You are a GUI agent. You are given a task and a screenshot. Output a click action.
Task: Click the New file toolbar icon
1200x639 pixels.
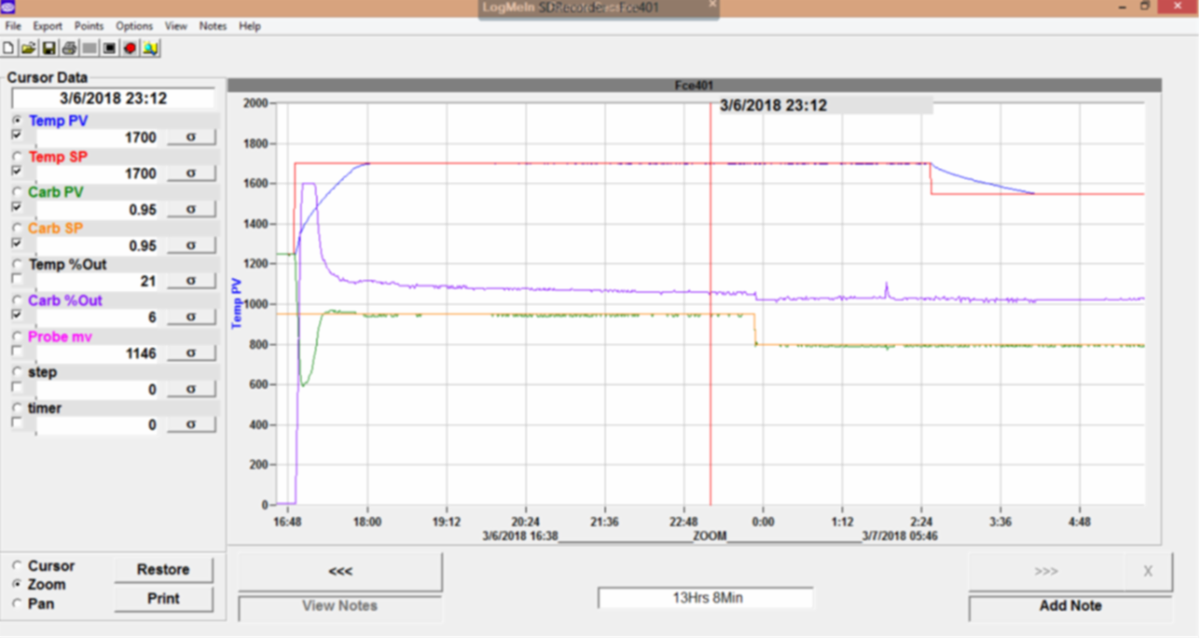pyautogui.click(x=9, y=47)
